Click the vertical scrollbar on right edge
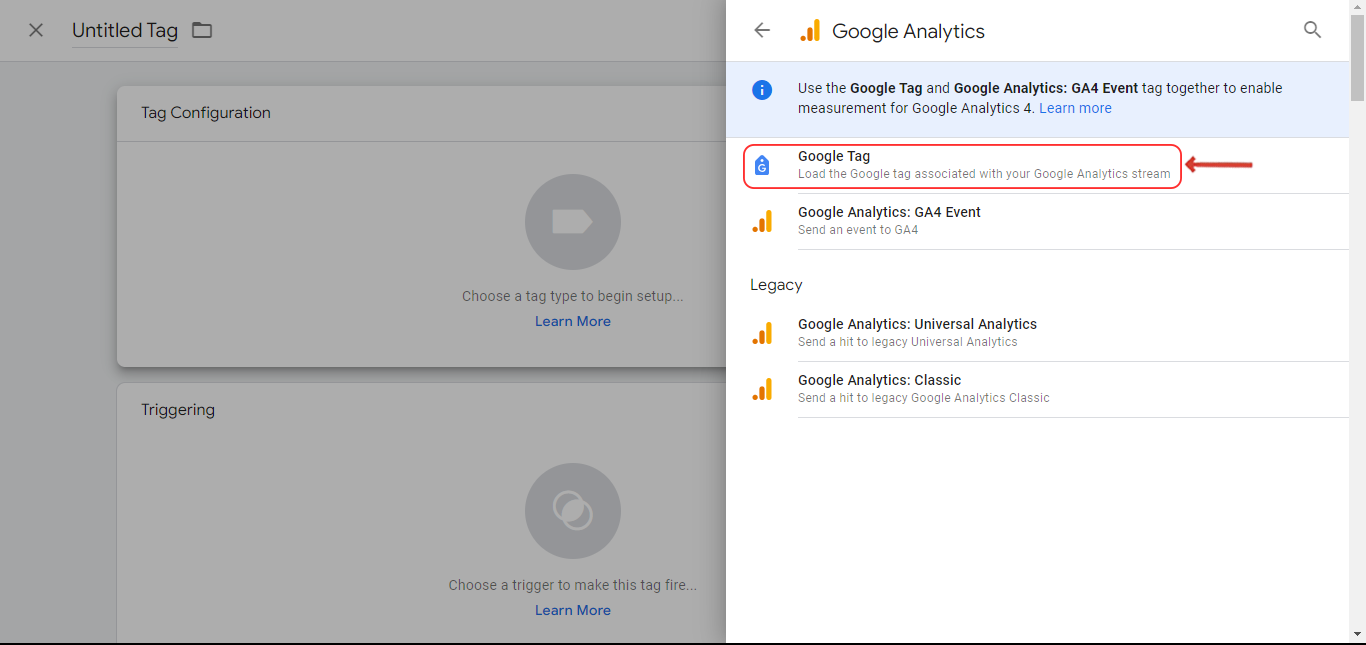 pyautogui.click(x=1357, y=322)
